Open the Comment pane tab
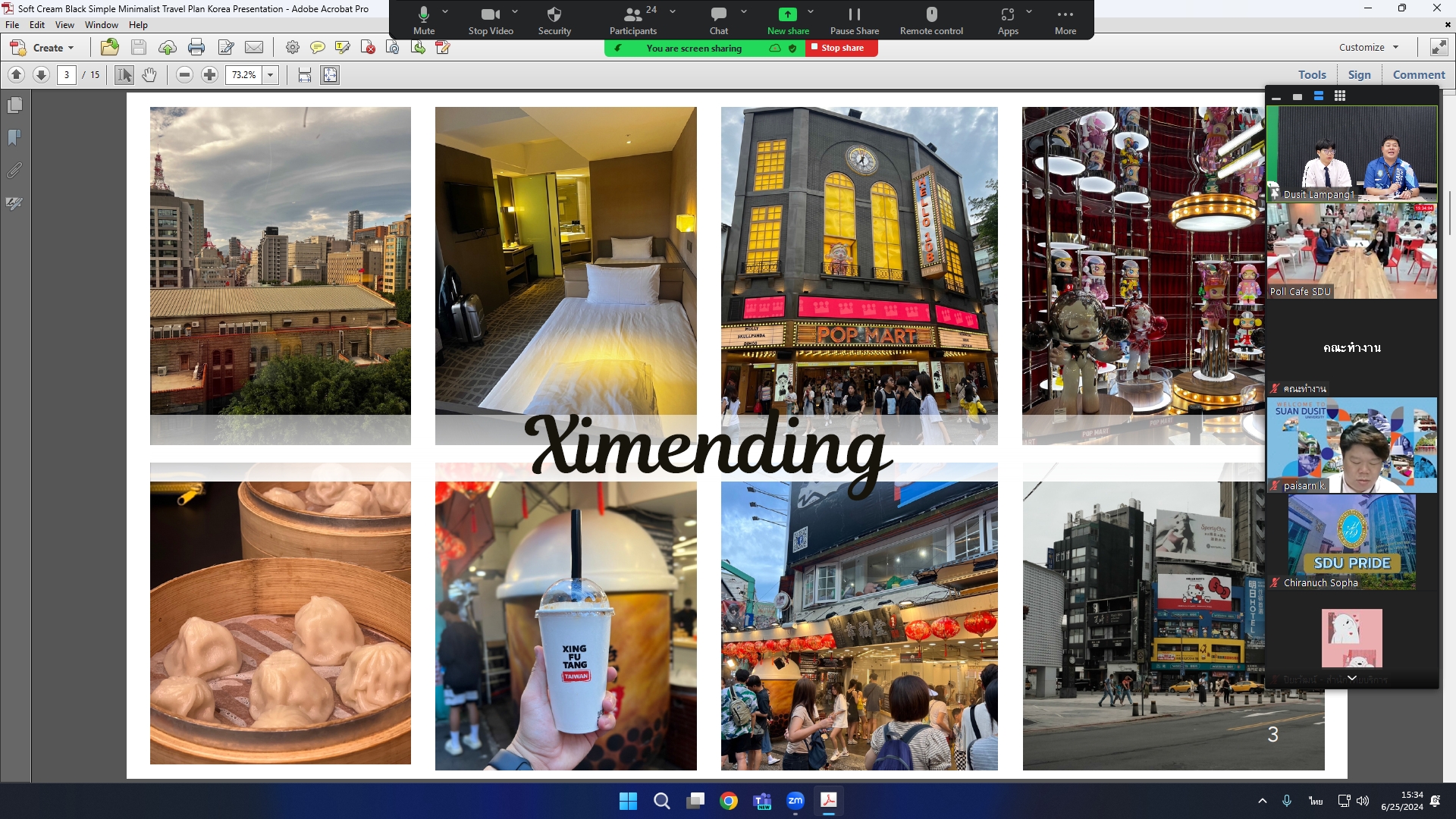Viewport: 1456px width, 819px height. click(1419, 74)
